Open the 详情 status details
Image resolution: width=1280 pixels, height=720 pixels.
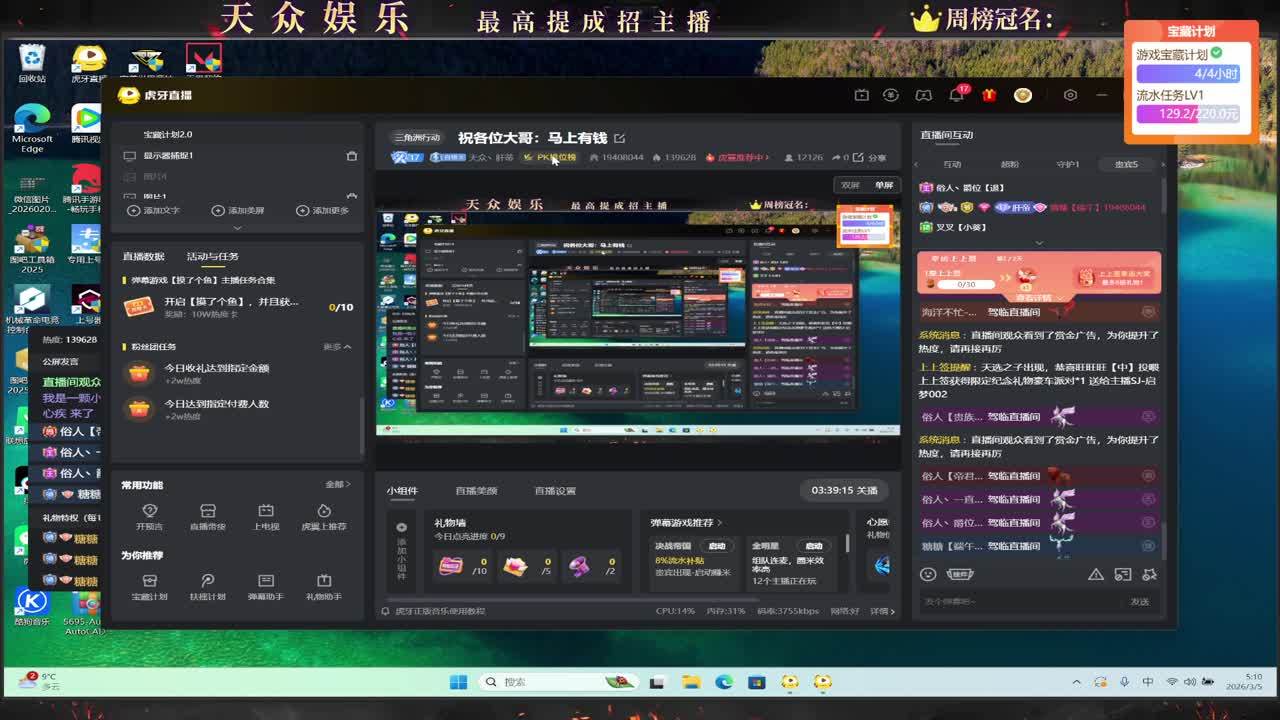coord(882,611)
